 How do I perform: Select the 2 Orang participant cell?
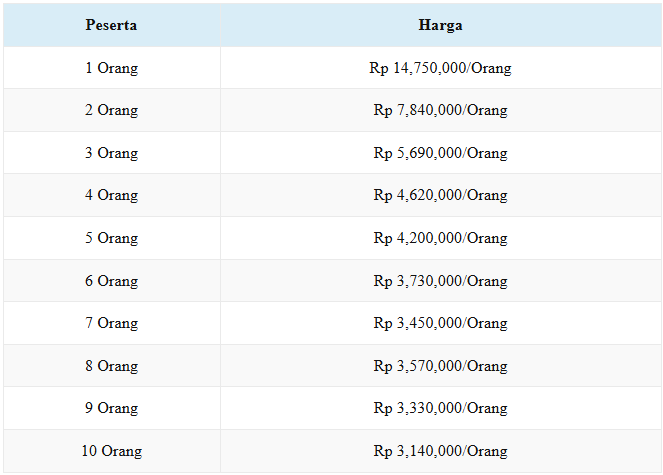point(111,110)
